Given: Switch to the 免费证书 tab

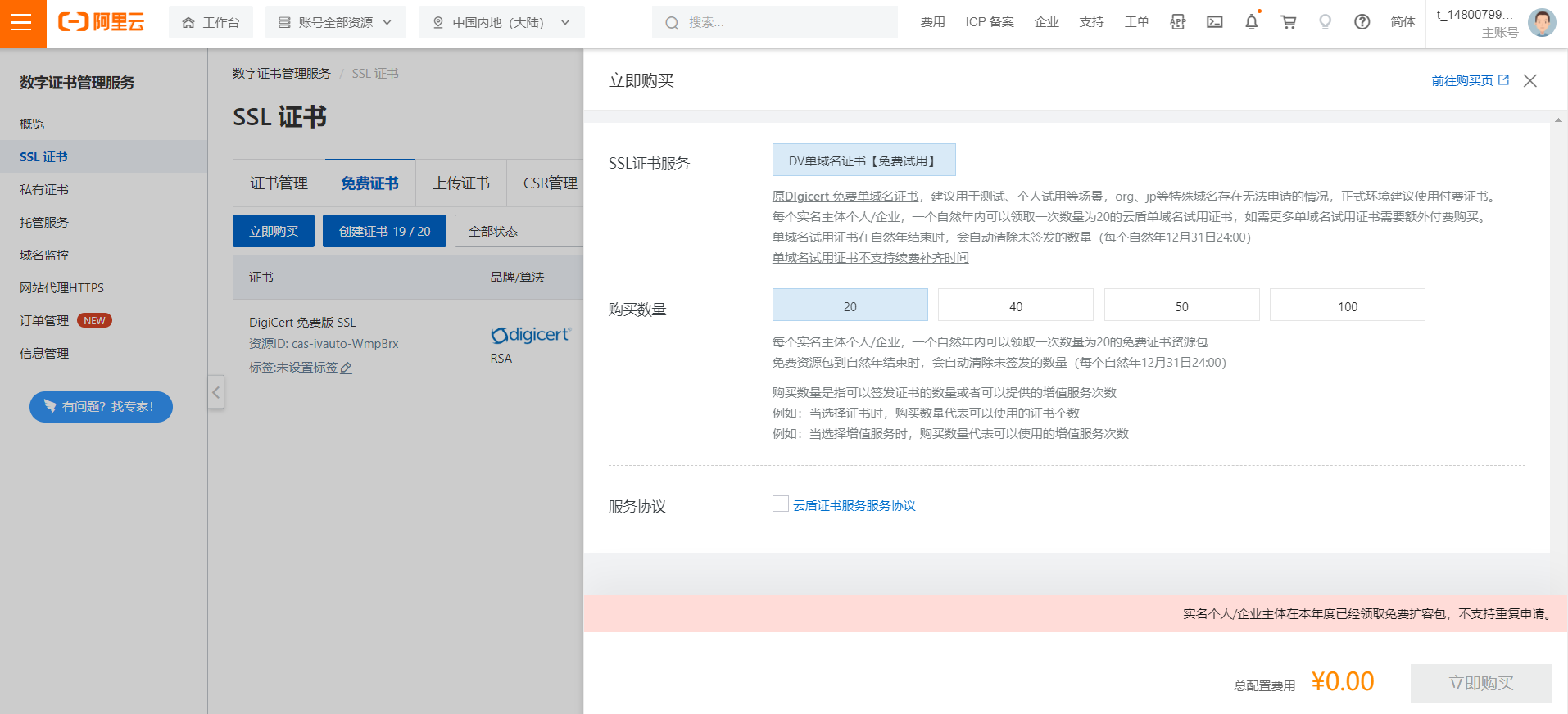Looking at the screenshot, I should coord(370,183).
